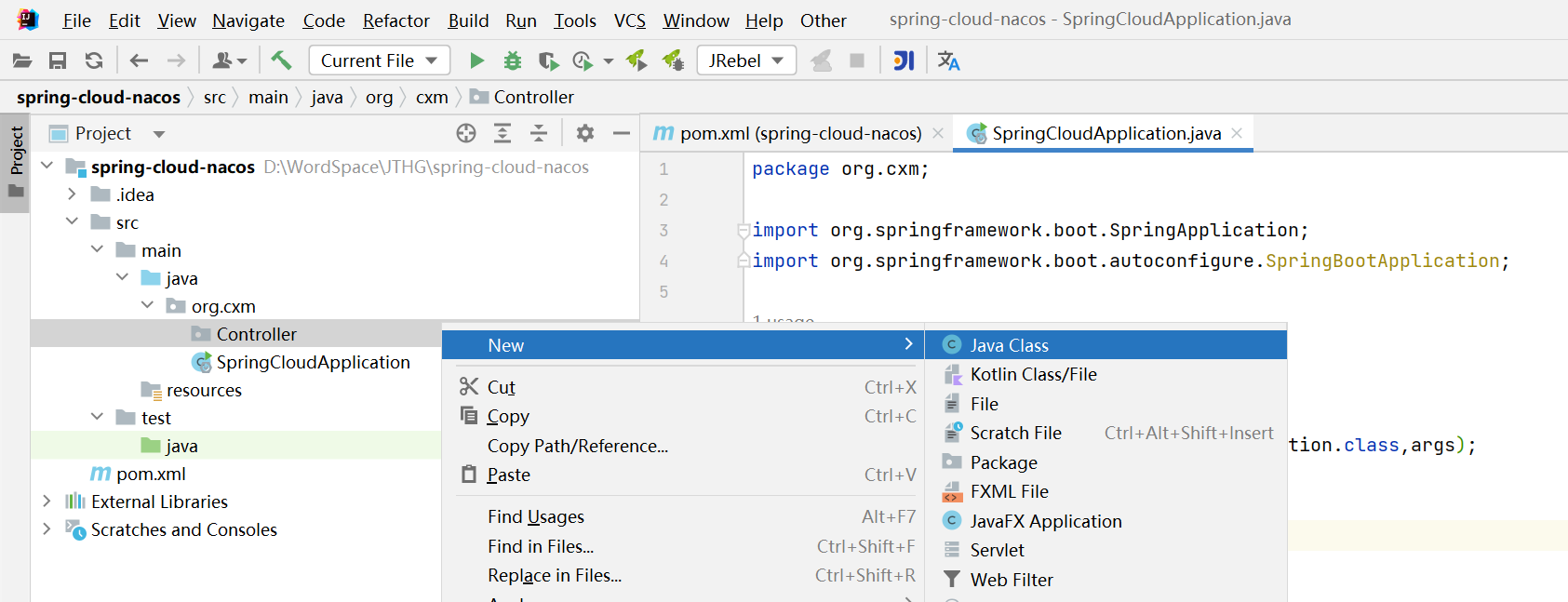Image resolution: width=1568 pixels, height=602 pixels.
Task: Open the Refactor menu
Action: pyautogui.click(x=396, y=20)
